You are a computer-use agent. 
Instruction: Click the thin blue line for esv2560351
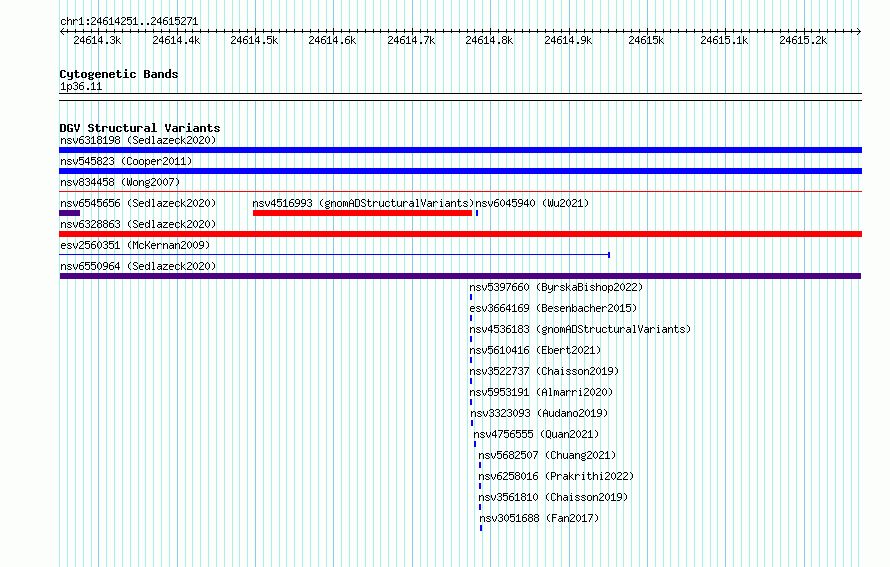334,255
